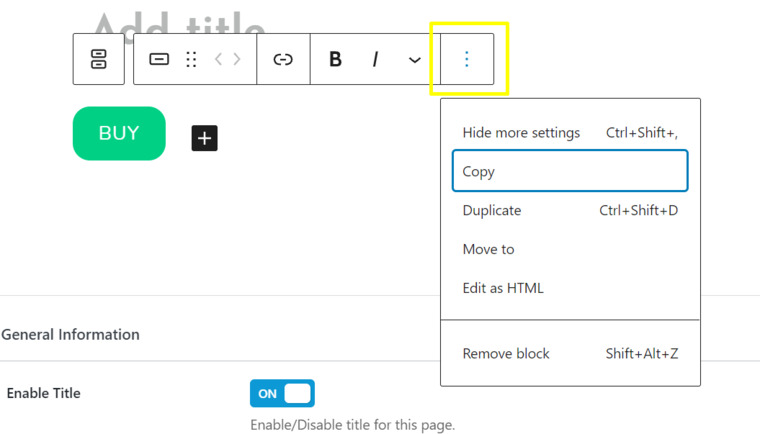760x434 pixels.
Task: Expand more rich text options chevron
Action: coord(414,60)
